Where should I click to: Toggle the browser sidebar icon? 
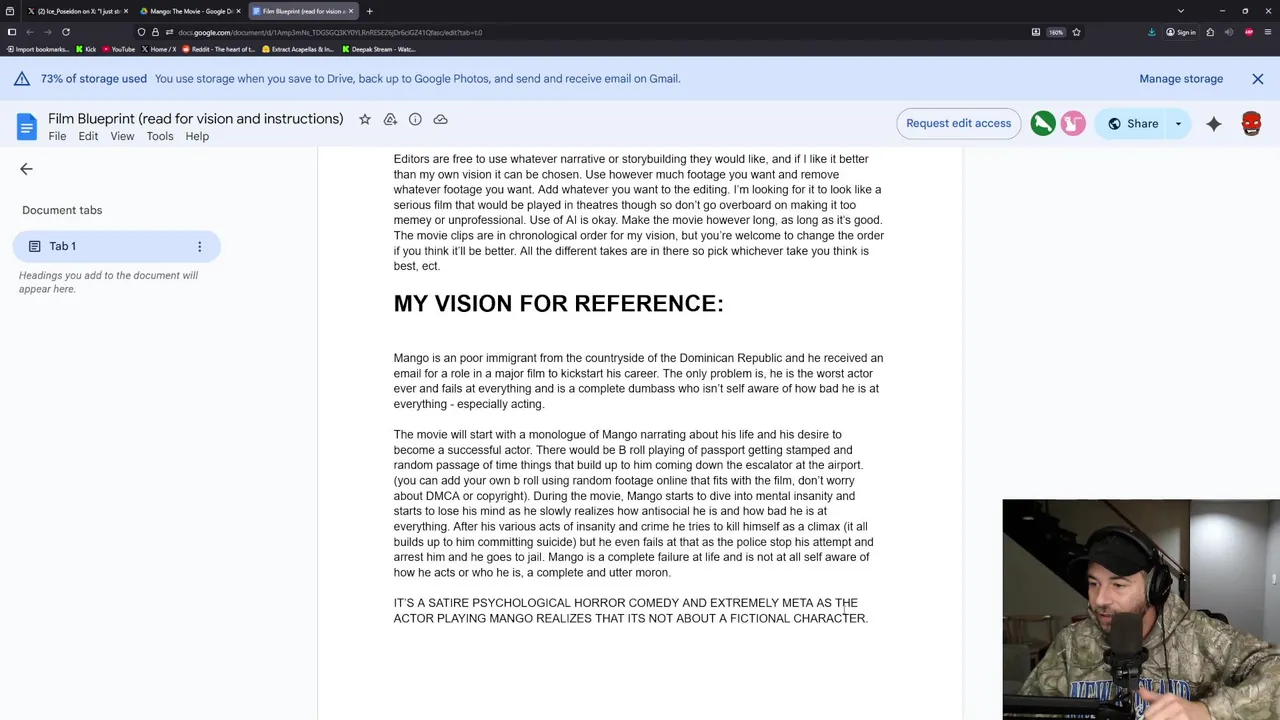coord(11,32)
